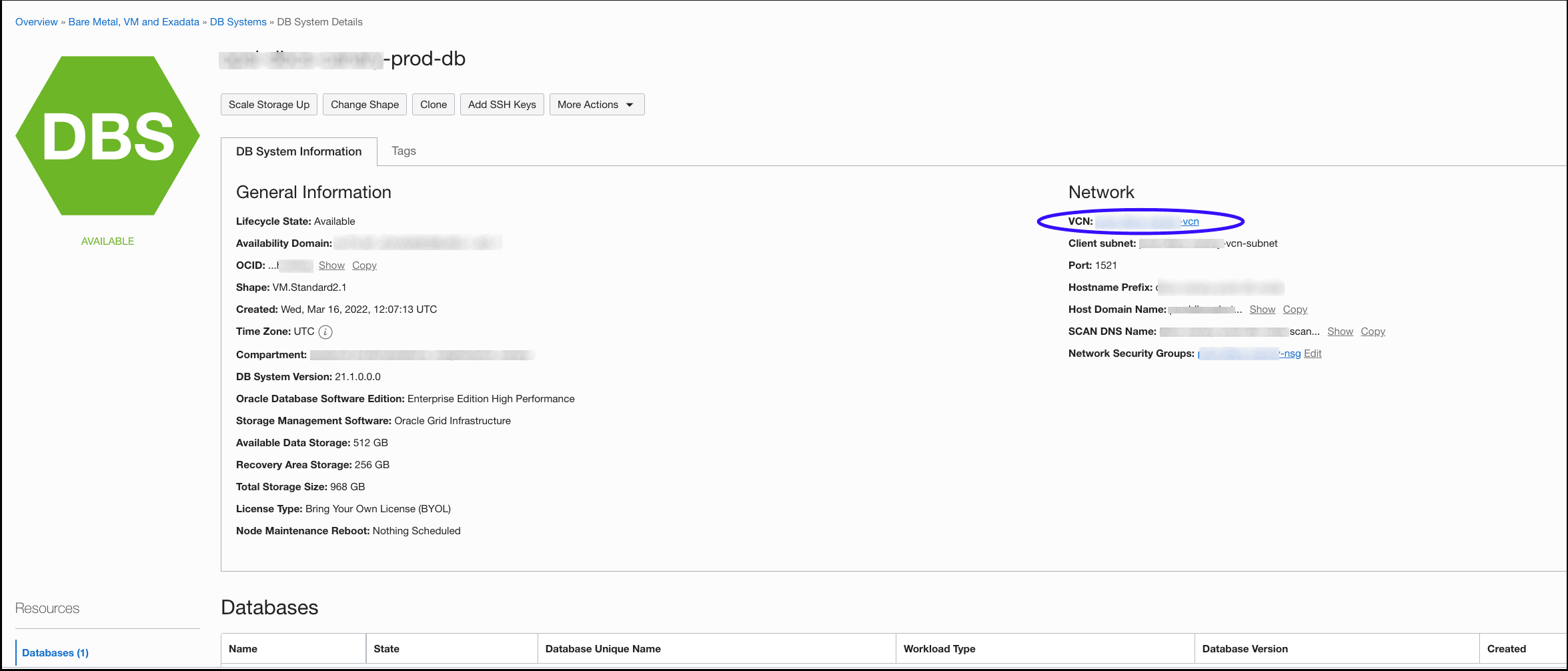Screen dimensions: 1568x671
Task: Select the DB System Information tab
Action: pos(298,151)
